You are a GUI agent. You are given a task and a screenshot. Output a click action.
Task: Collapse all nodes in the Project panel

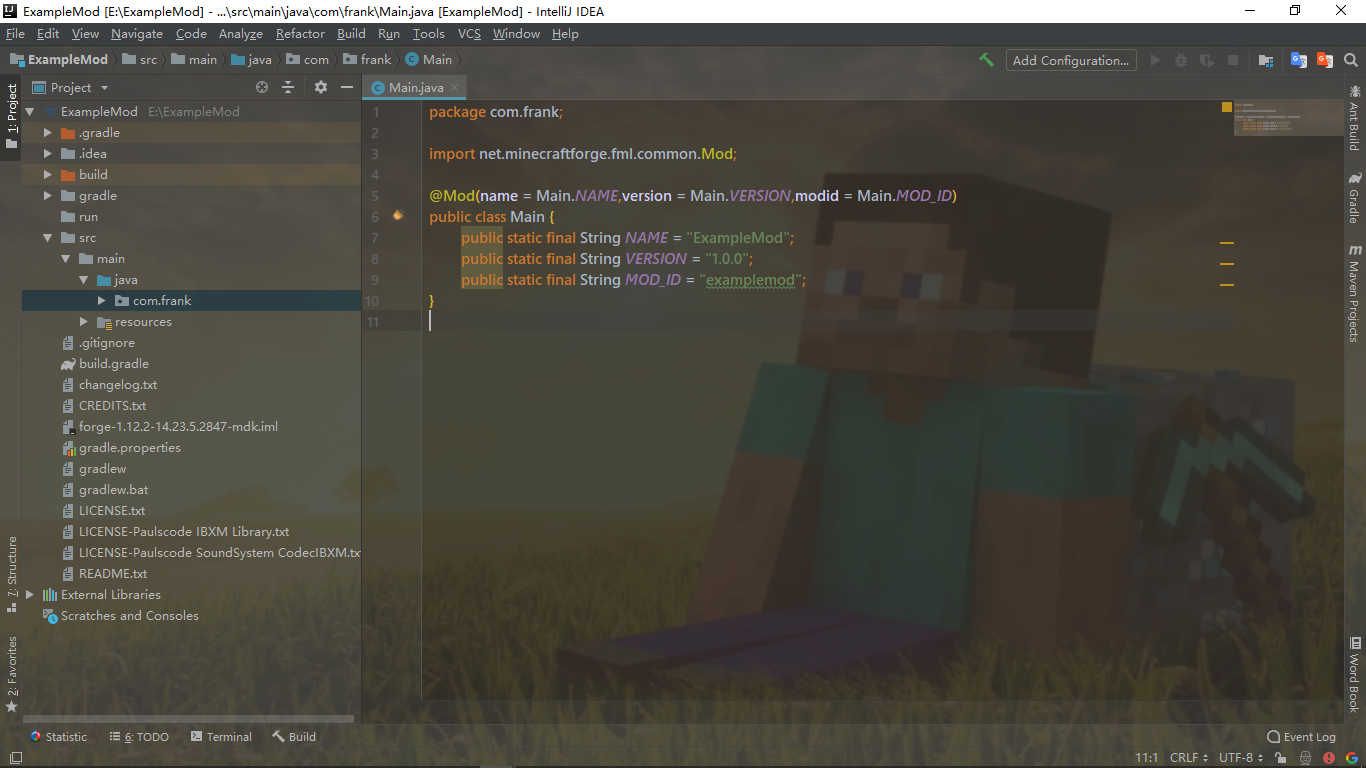(288, 87)
